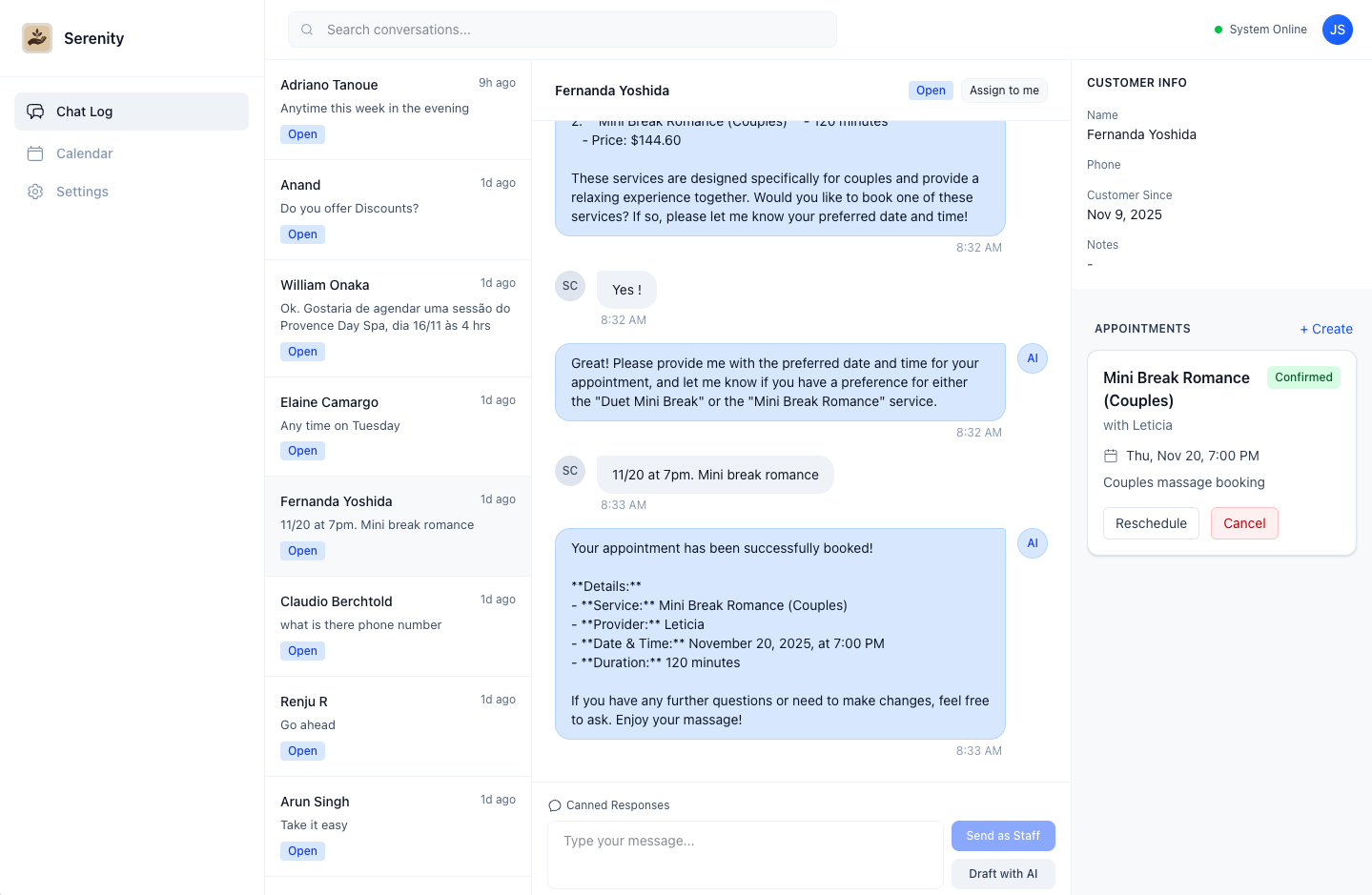The width and height of the screenshot is (1372, 895).
Task: Click the Calendar icon in sidebar
Action: (35, 153)
